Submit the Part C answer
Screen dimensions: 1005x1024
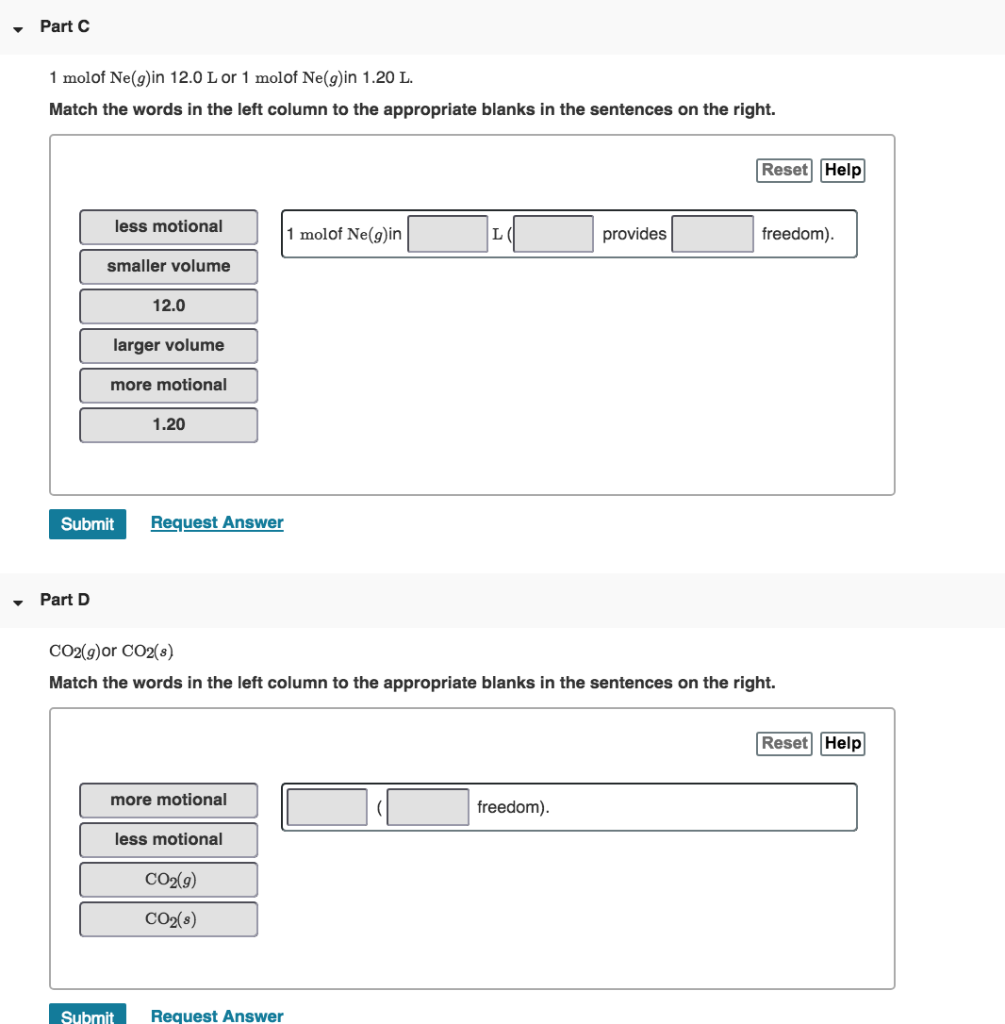[x=87, y=523]
